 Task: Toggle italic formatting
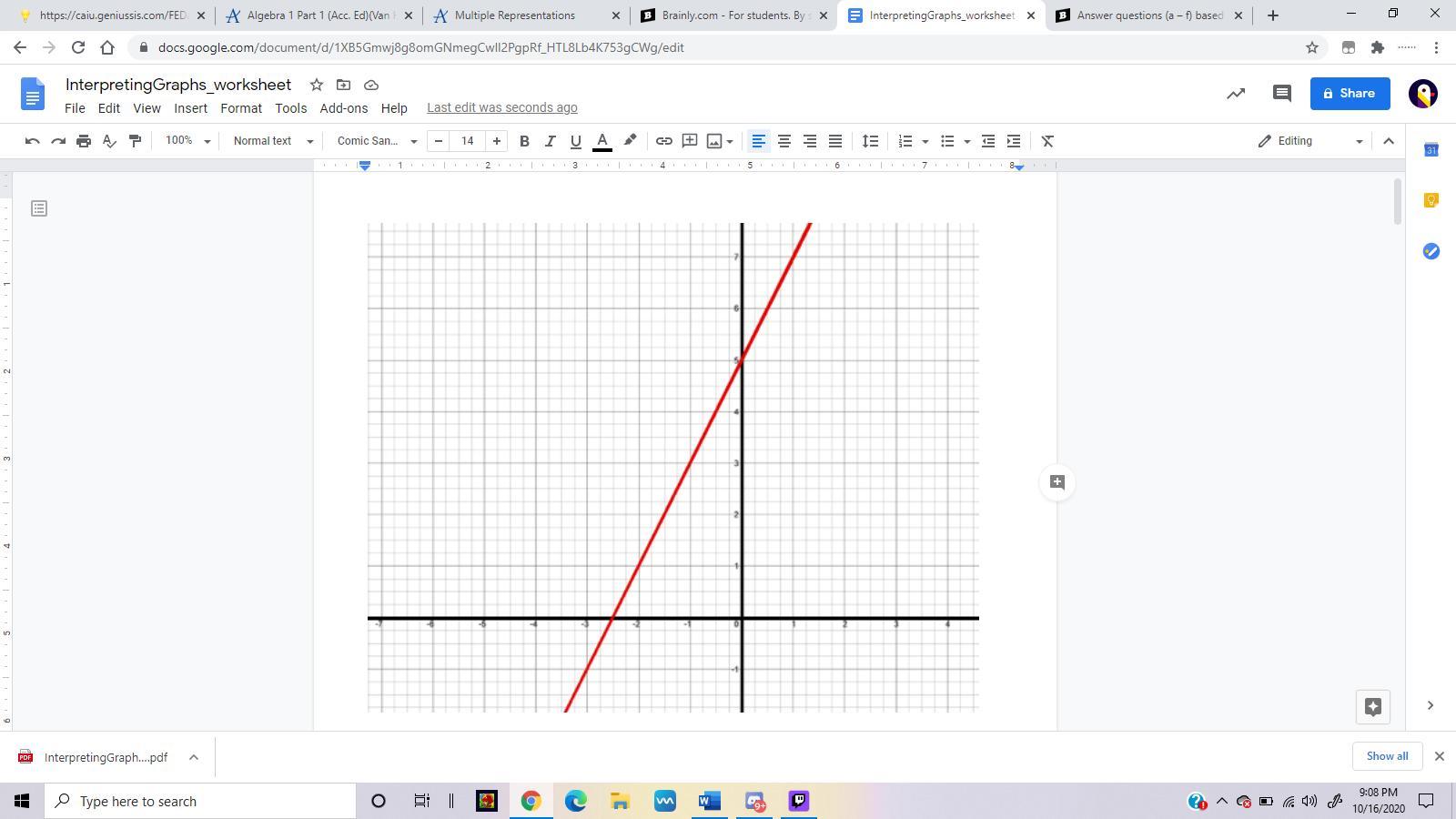[550, 141]
